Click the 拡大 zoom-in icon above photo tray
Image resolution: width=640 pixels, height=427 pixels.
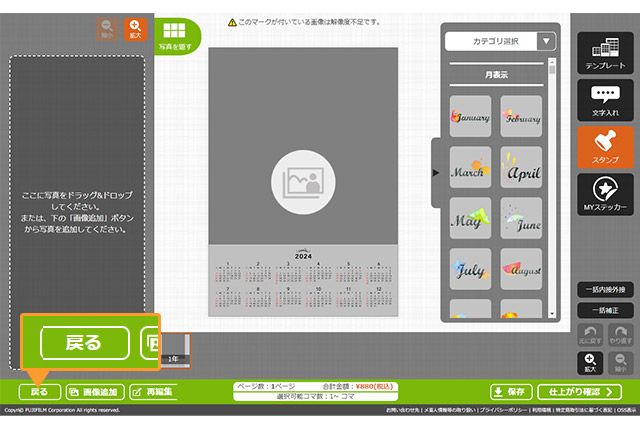[x=135, y=30]
